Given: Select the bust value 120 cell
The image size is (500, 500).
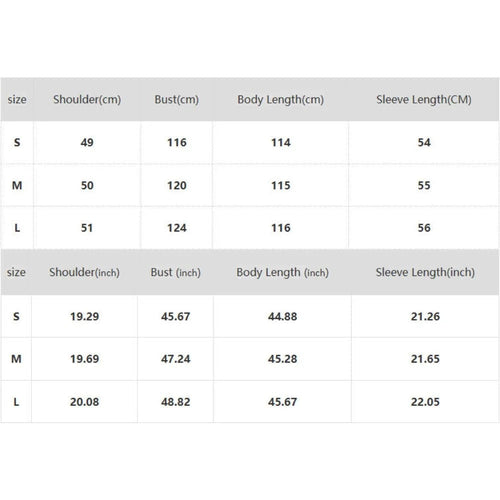Looking at the screenshot, I should [x=177, y=185].
